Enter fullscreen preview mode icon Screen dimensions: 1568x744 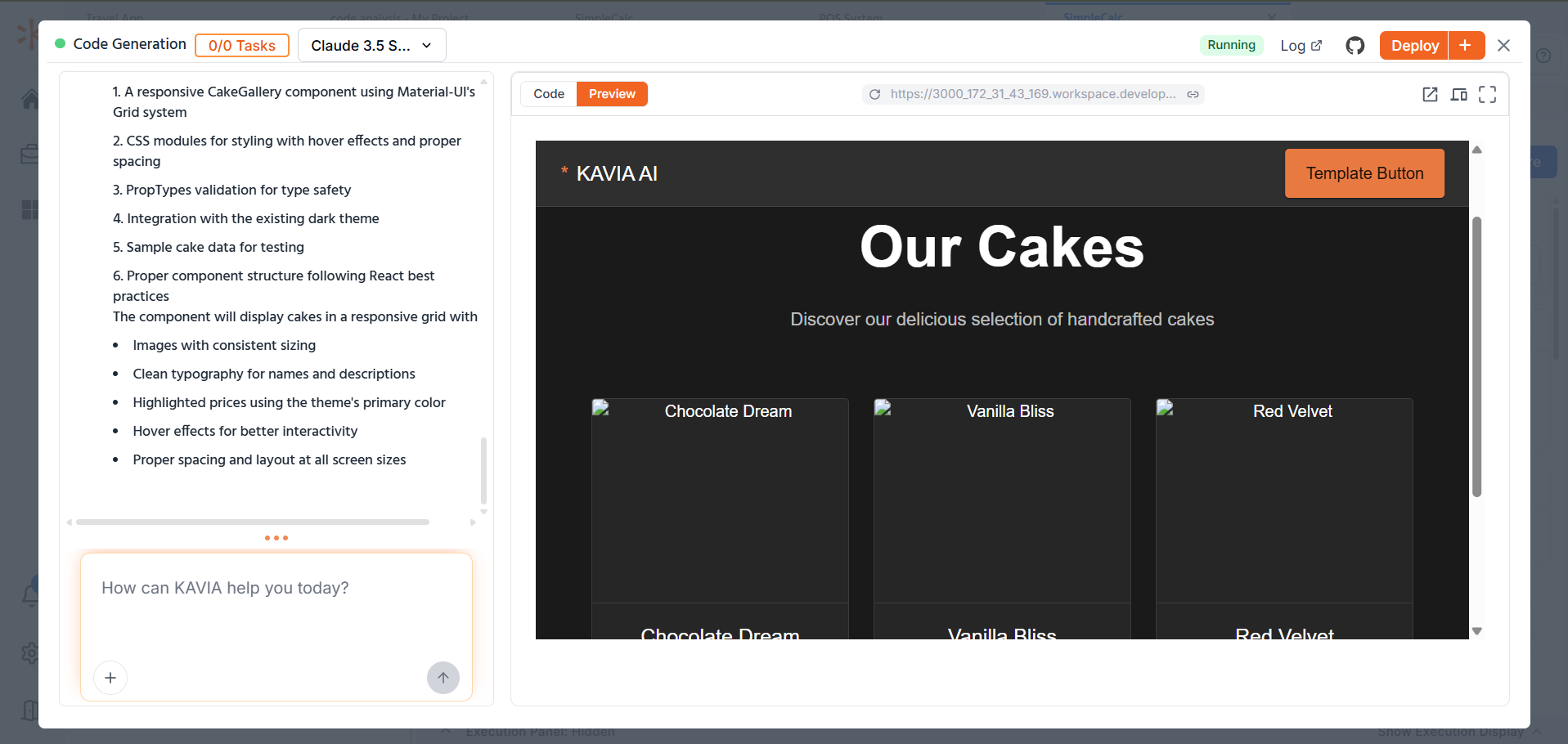point(1487,95)
